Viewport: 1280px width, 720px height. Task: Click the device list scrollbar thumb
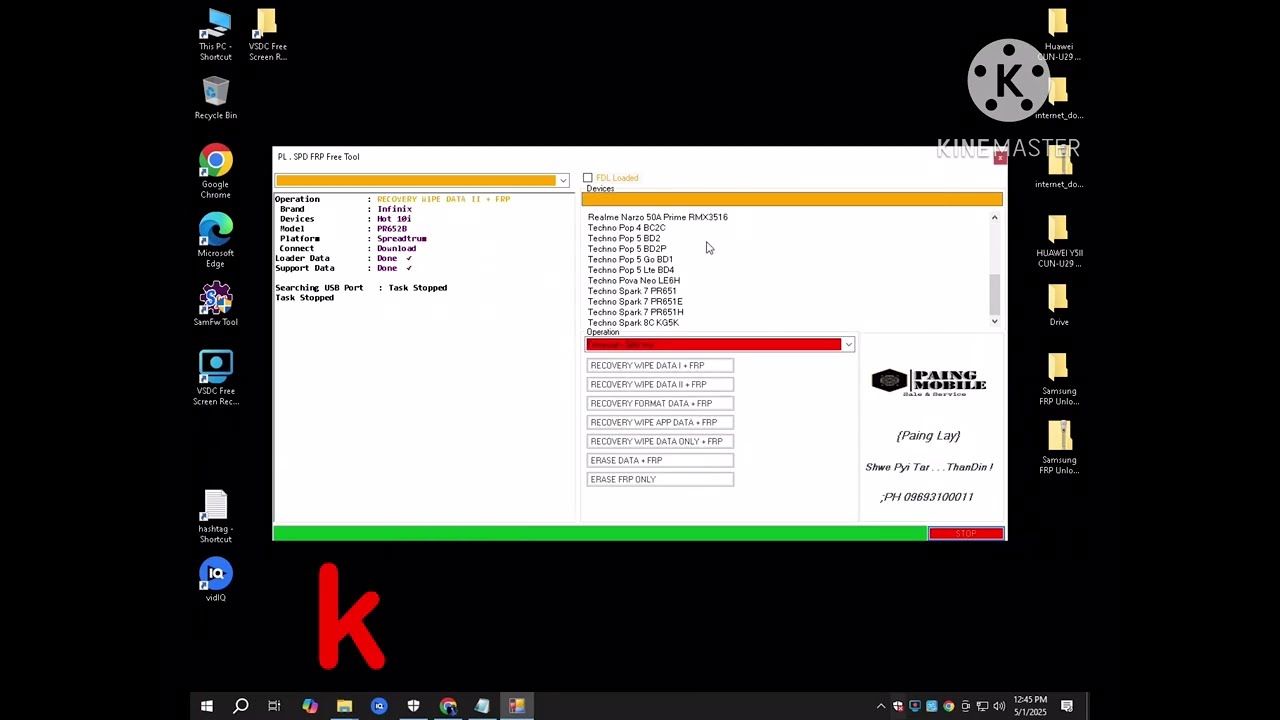(x=994, y=293)
